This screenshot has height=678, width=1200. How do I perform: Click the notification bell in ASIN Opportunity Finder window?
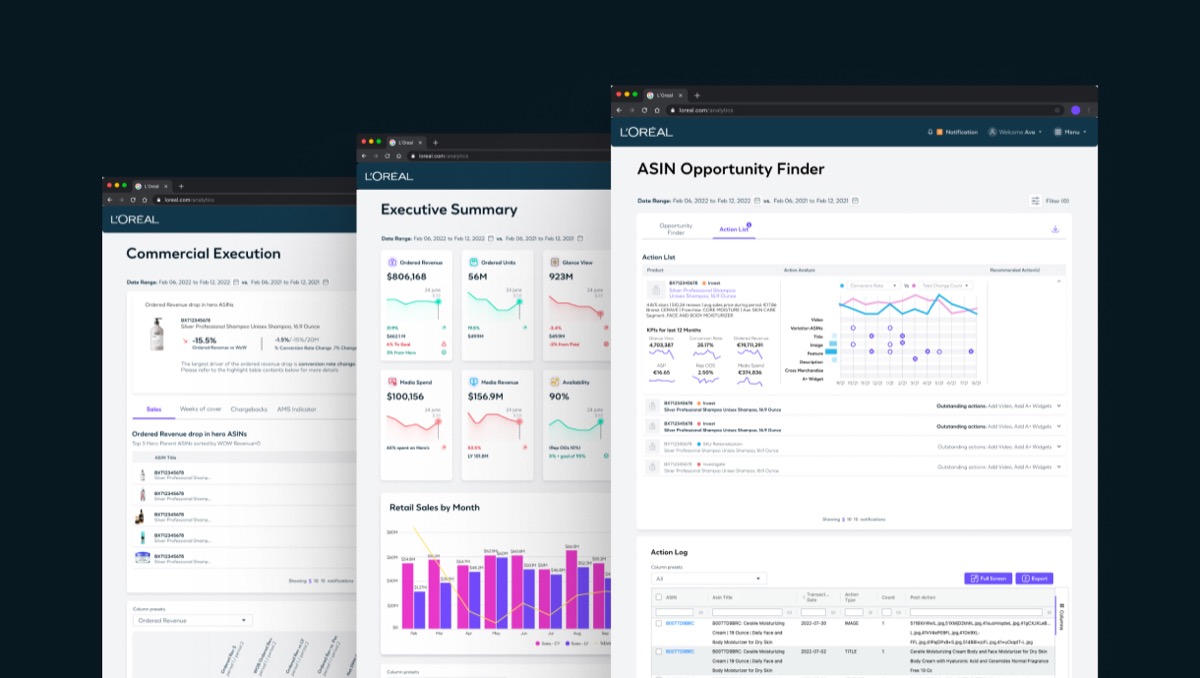tap(930, 132)
